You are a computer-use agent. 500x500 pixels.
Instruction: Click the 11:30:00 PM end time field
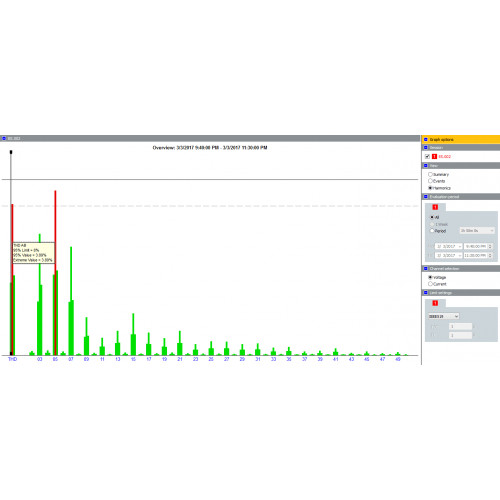point(476,255)
